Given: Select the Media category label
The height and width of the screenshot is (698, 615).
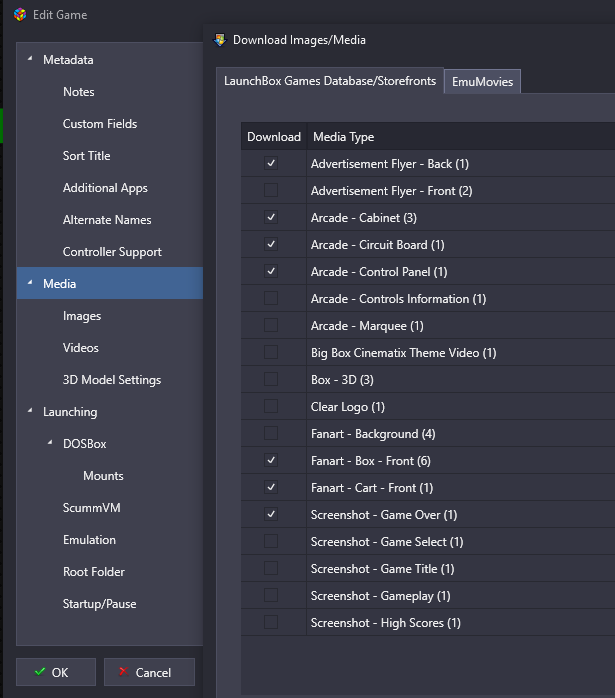Looking at the screenshot, I should 60,284.
